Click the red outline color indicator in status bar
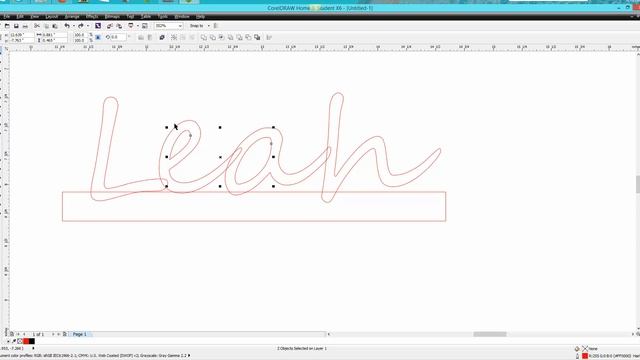 [x=585, y=356]
